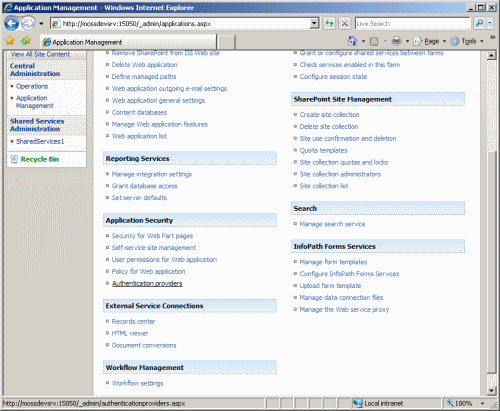Click the browser Back arrow button
This screenshot has width=500, height=411.
pyautogui.click(x=12, y=23)
